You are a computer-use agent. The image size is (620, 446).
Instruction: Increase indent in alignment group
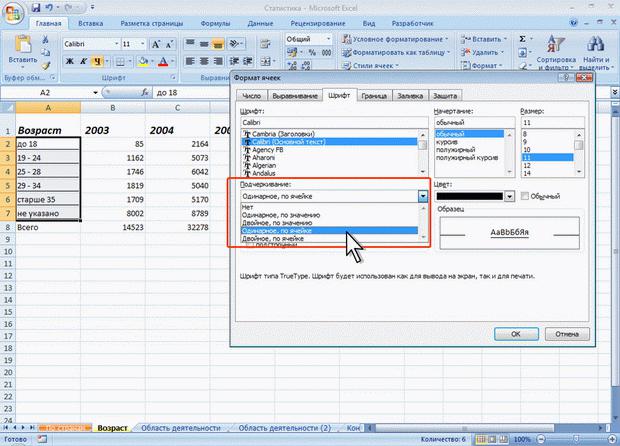248,61
